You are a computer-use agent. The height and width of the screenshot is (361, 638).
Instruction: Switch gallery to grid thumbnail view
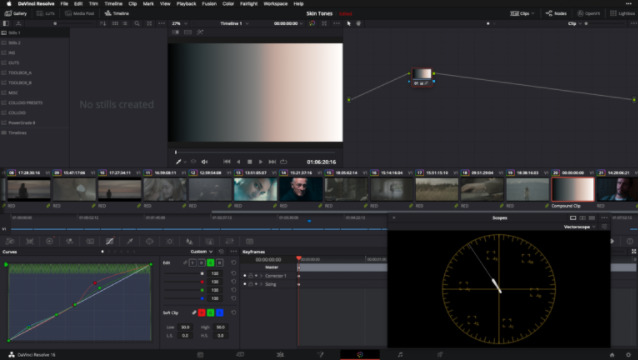click(115, 24)
